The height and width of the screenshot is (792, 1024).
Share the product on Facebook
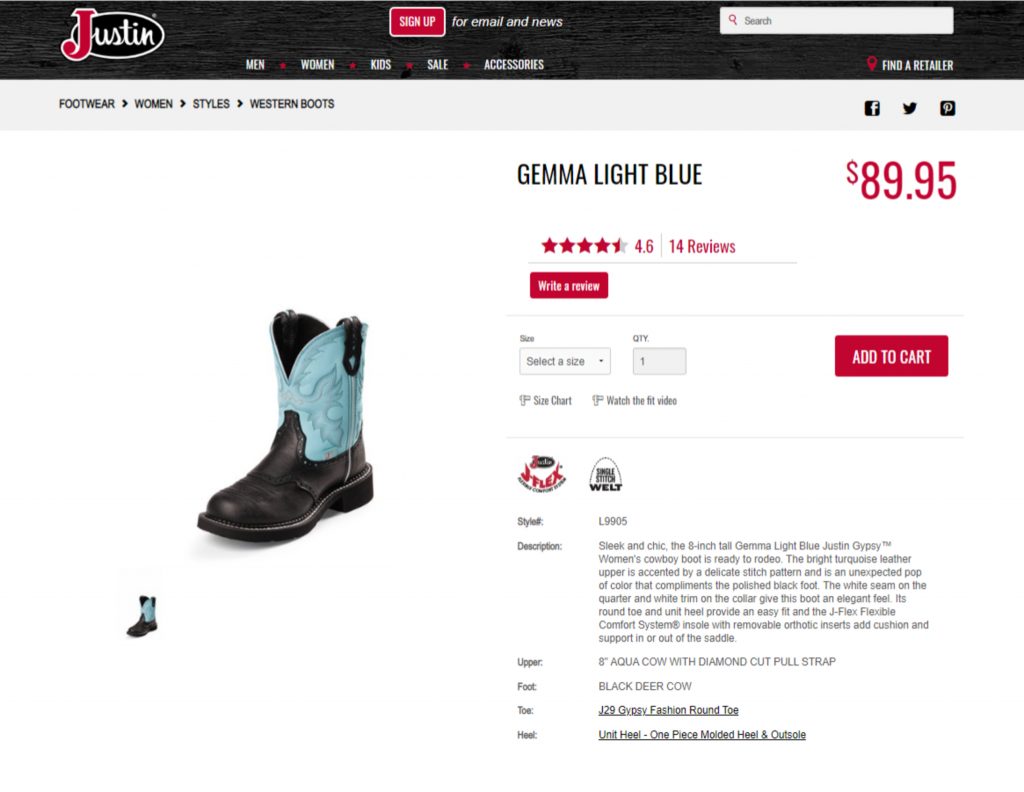[x=872, y=108]
